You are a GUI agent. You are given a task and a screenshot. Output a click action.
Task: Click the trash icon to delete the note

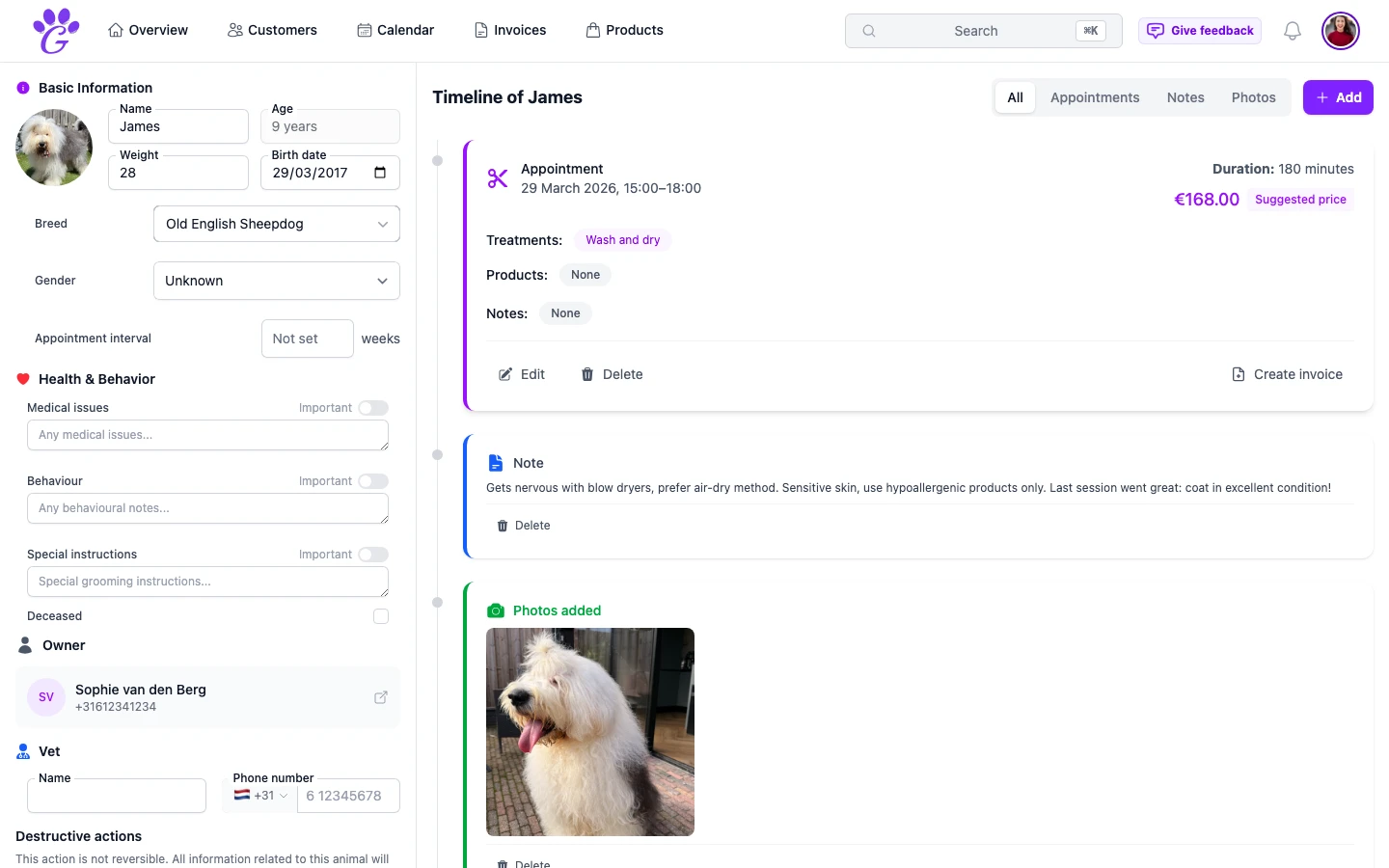click(502, 526)
